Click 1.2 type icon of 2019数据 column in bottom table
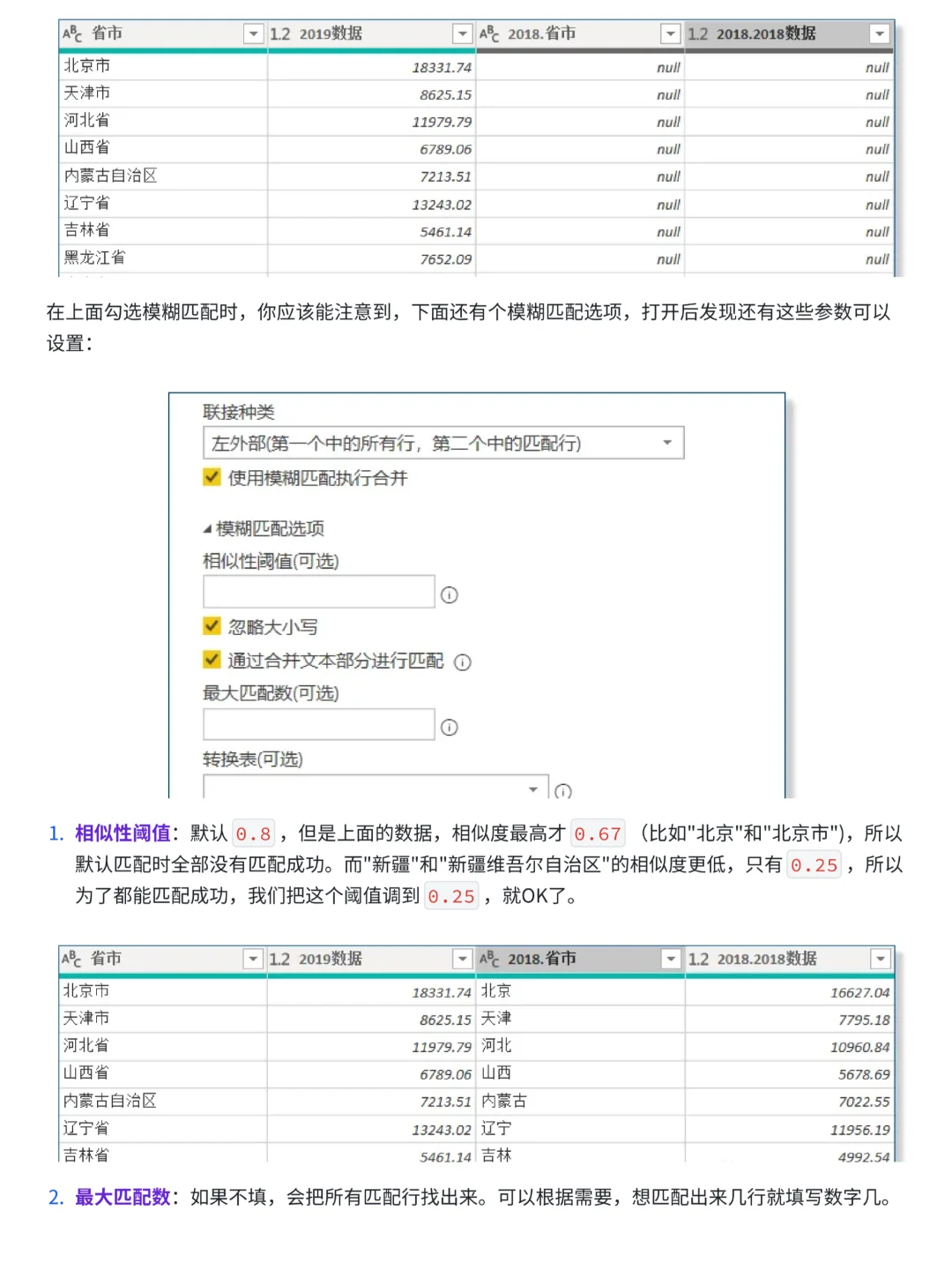This screenshot has height=1270, width=952. coord(279,960)
